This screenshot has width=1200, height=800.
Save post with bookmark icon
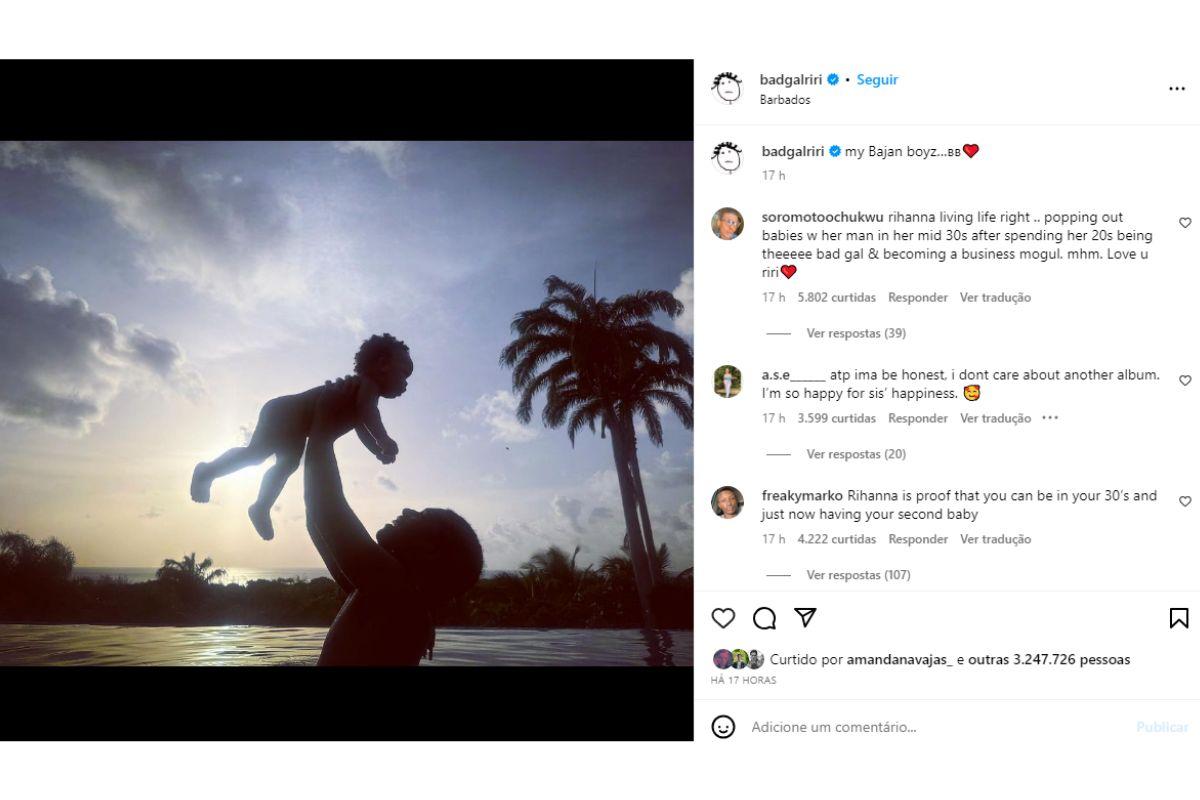[1179, 618]
